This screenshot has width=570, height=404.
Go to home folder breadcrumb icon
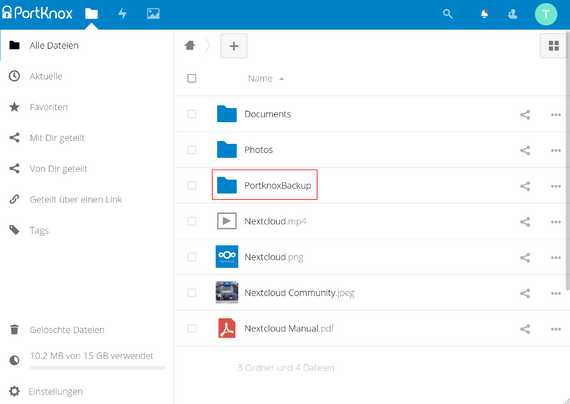(190, 45)
